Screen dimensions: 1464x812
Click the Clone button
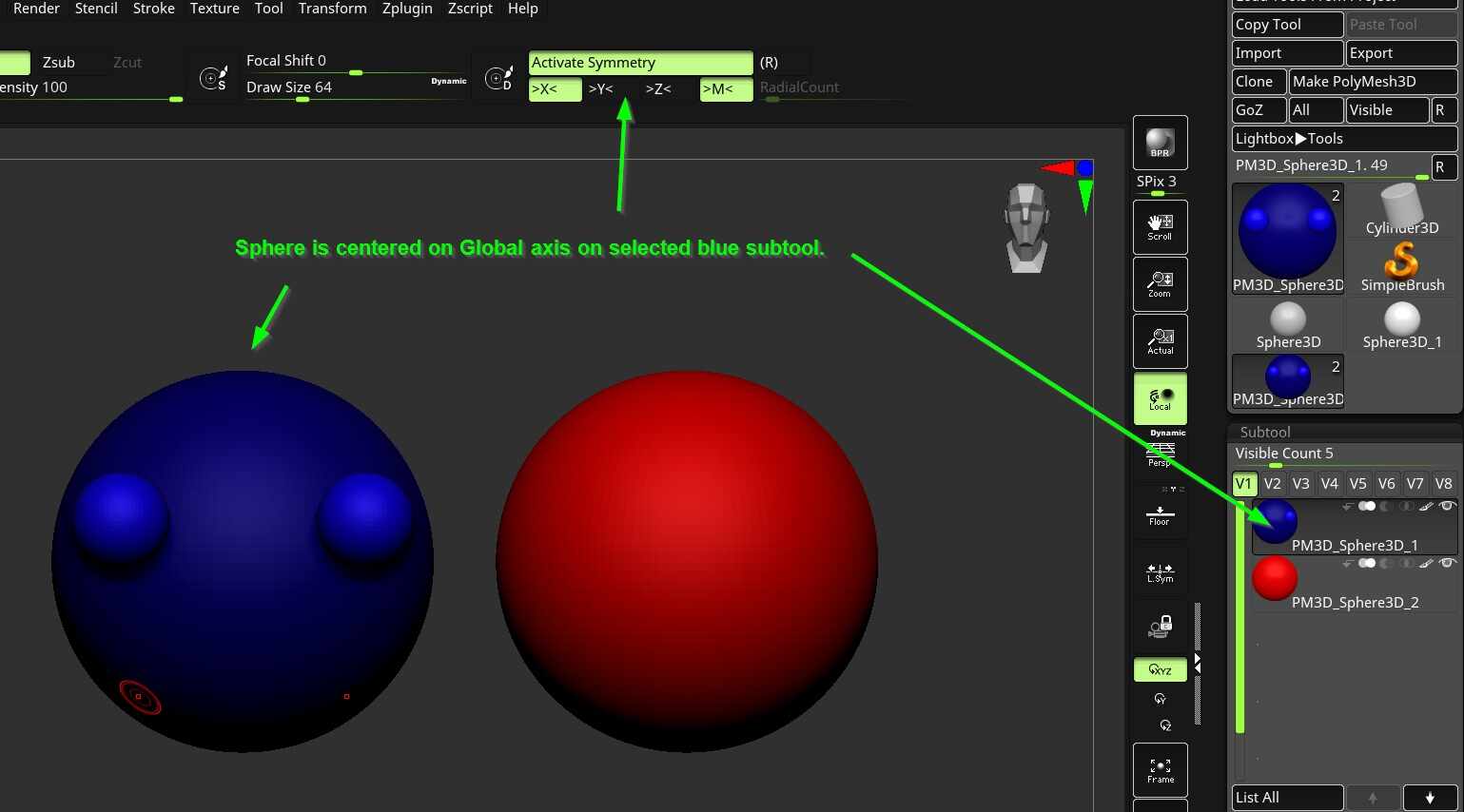pyautogui.click(x=1259, y=82)
